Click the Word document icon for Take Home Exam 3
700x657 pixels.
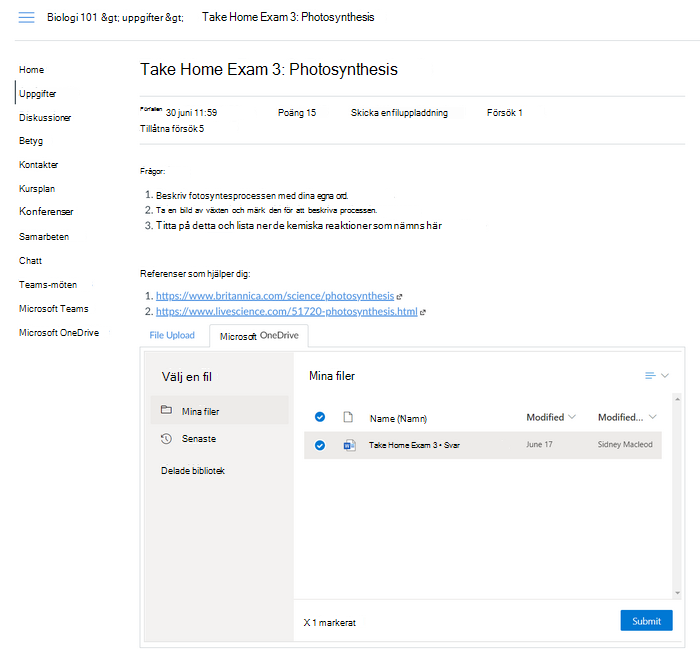[350, 445]
